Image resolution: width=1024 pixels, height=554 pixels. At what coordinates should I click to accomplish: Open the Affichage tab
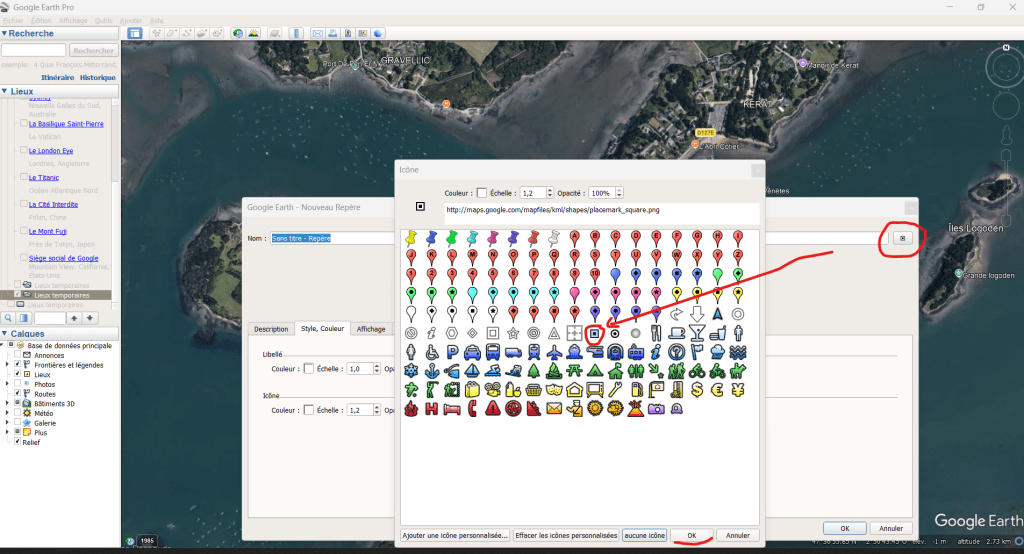click(371, 329)
